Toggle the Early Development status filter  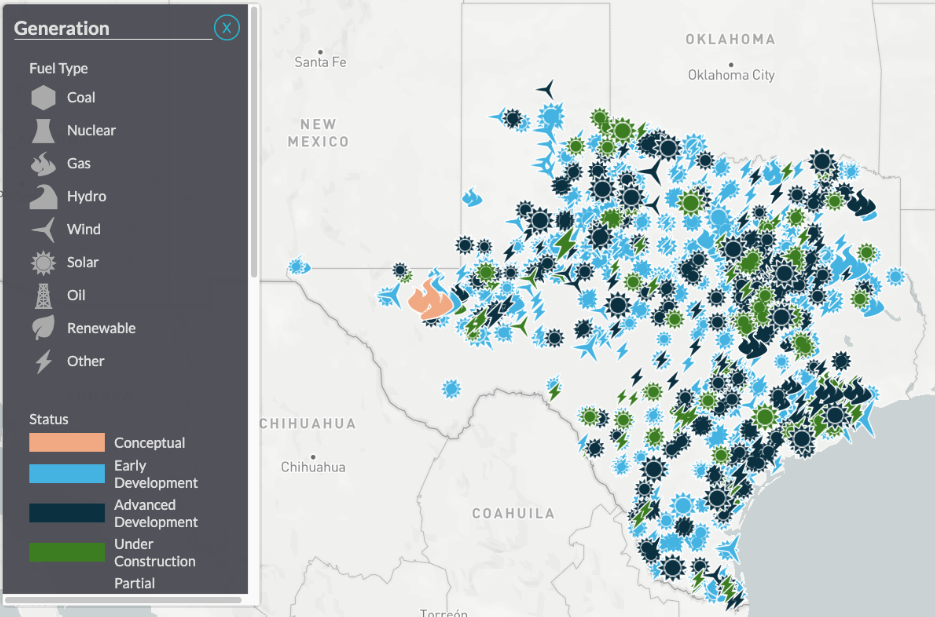pyautogui.click(x=68, y=472)
